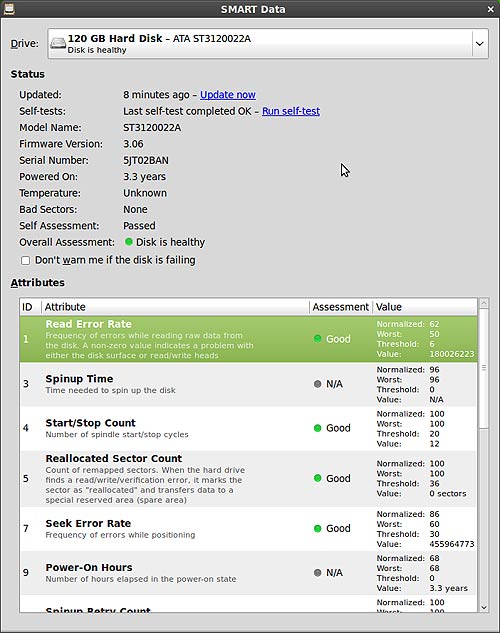The width and height of the screenshot is (500, 633).
Task: Click green Good icon for Reallocated Sector Count
Action: coord(318,478)
